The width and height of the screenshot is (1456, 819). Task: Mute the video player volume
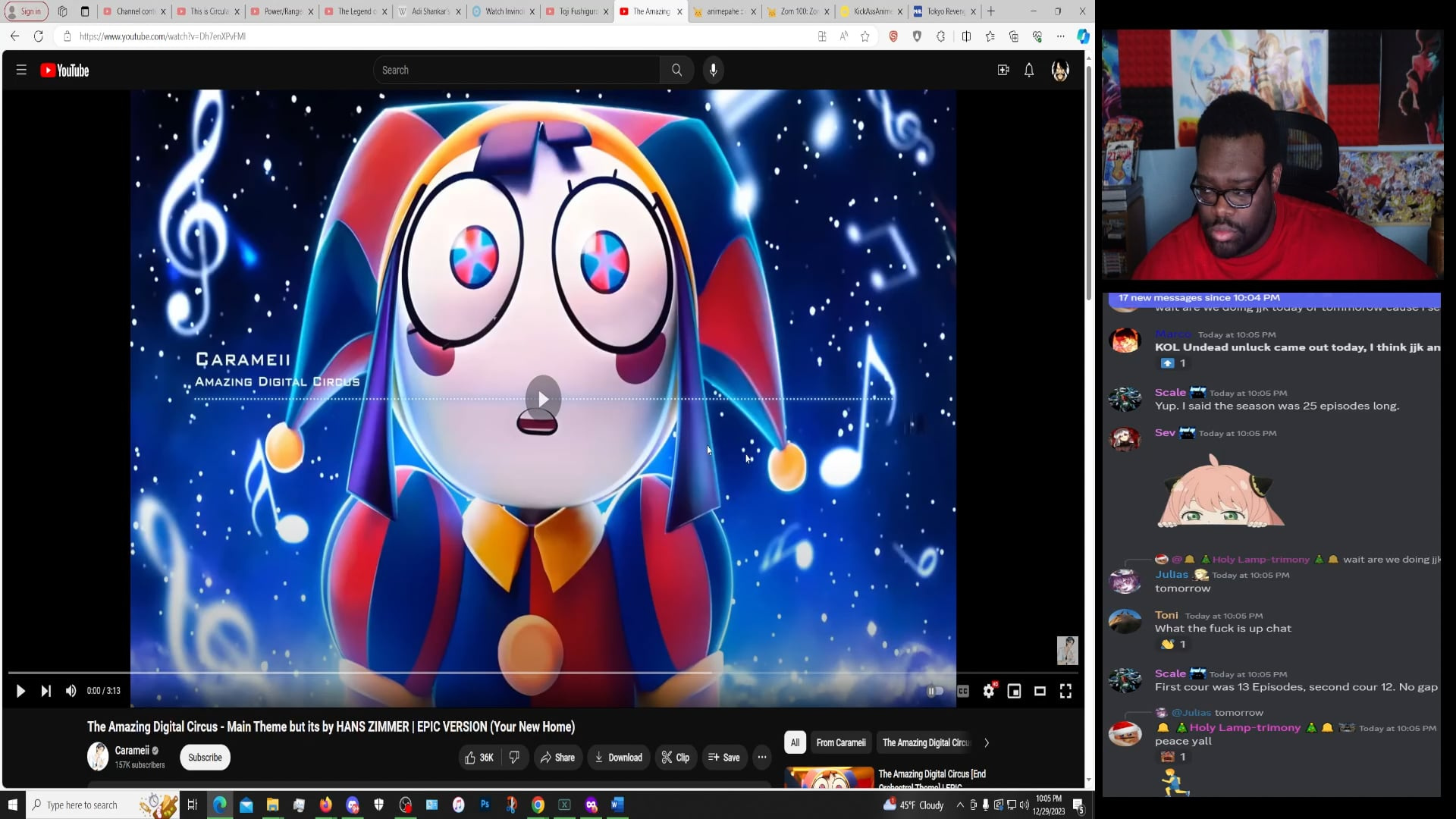[71, 691]
